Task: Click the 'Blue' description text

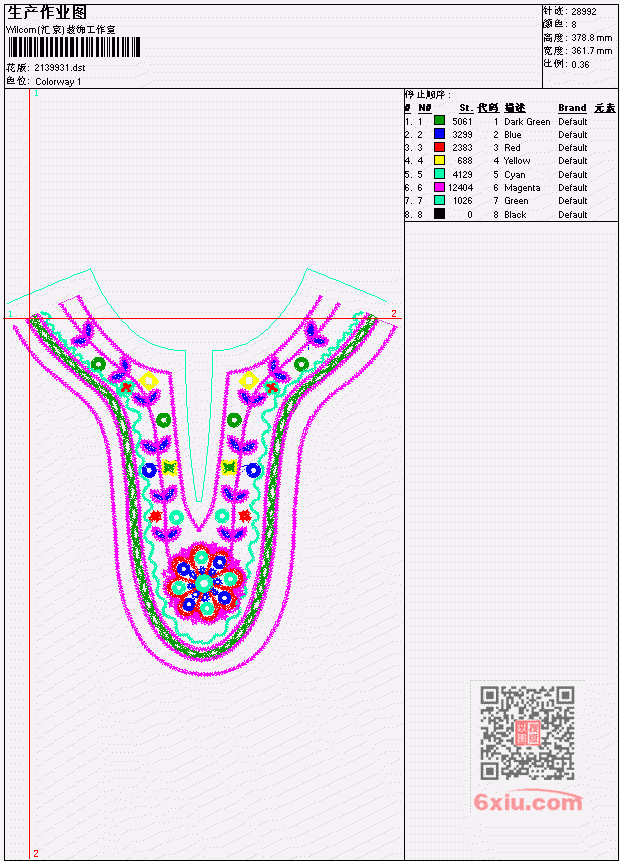Action: tap(512, 135)
